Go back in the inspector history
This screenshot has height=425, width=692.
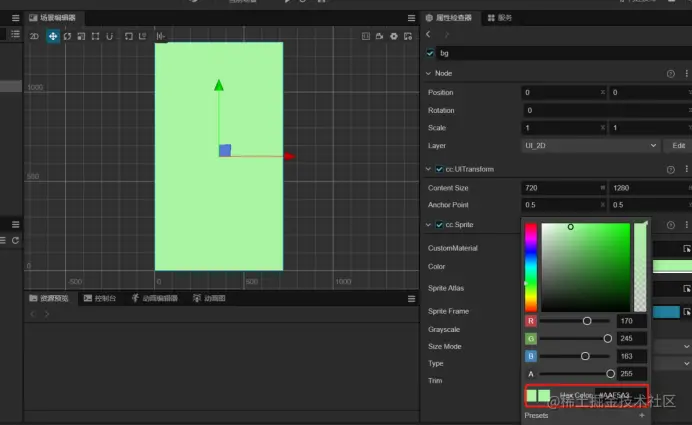(428, 34)
